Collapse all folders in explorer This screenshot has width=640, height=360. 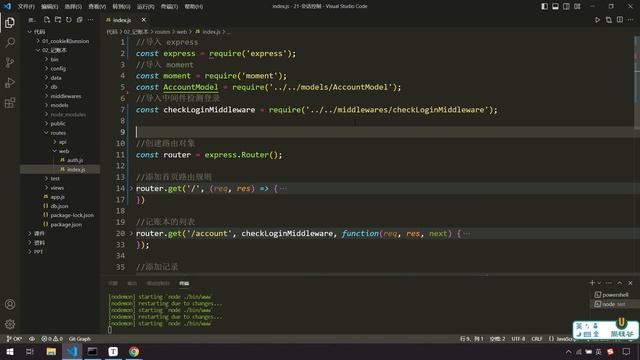click(80, 20)
